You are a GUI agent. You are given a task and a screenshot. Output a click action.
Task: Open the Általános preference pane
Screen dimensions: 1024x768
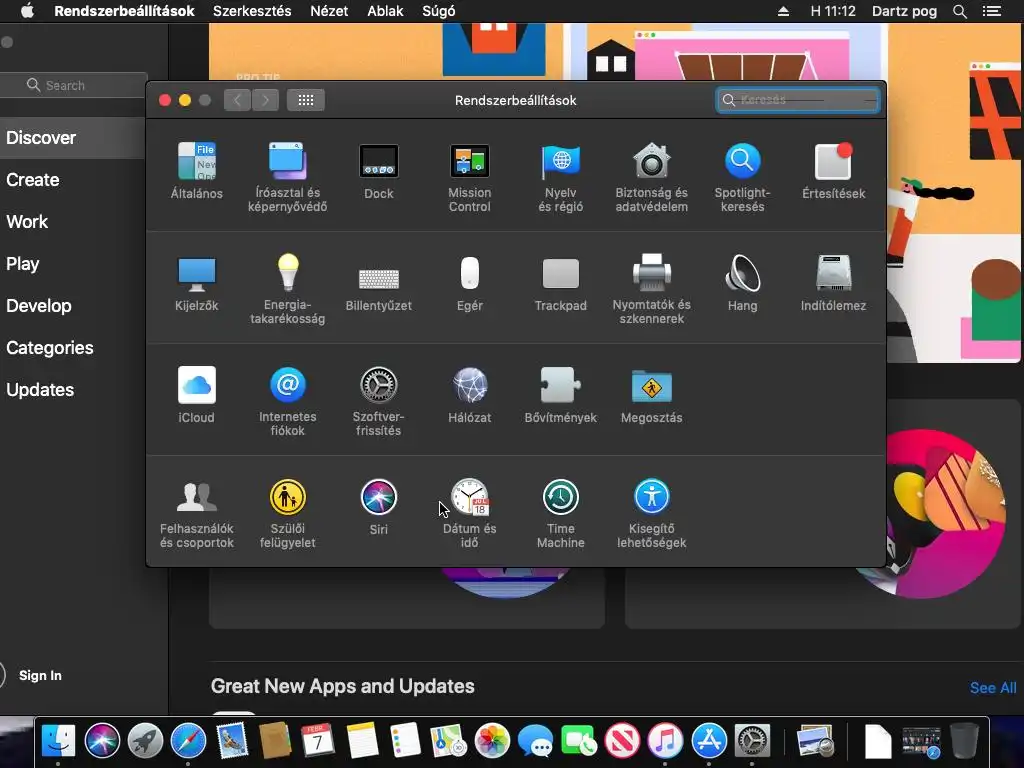click(197, 170)
